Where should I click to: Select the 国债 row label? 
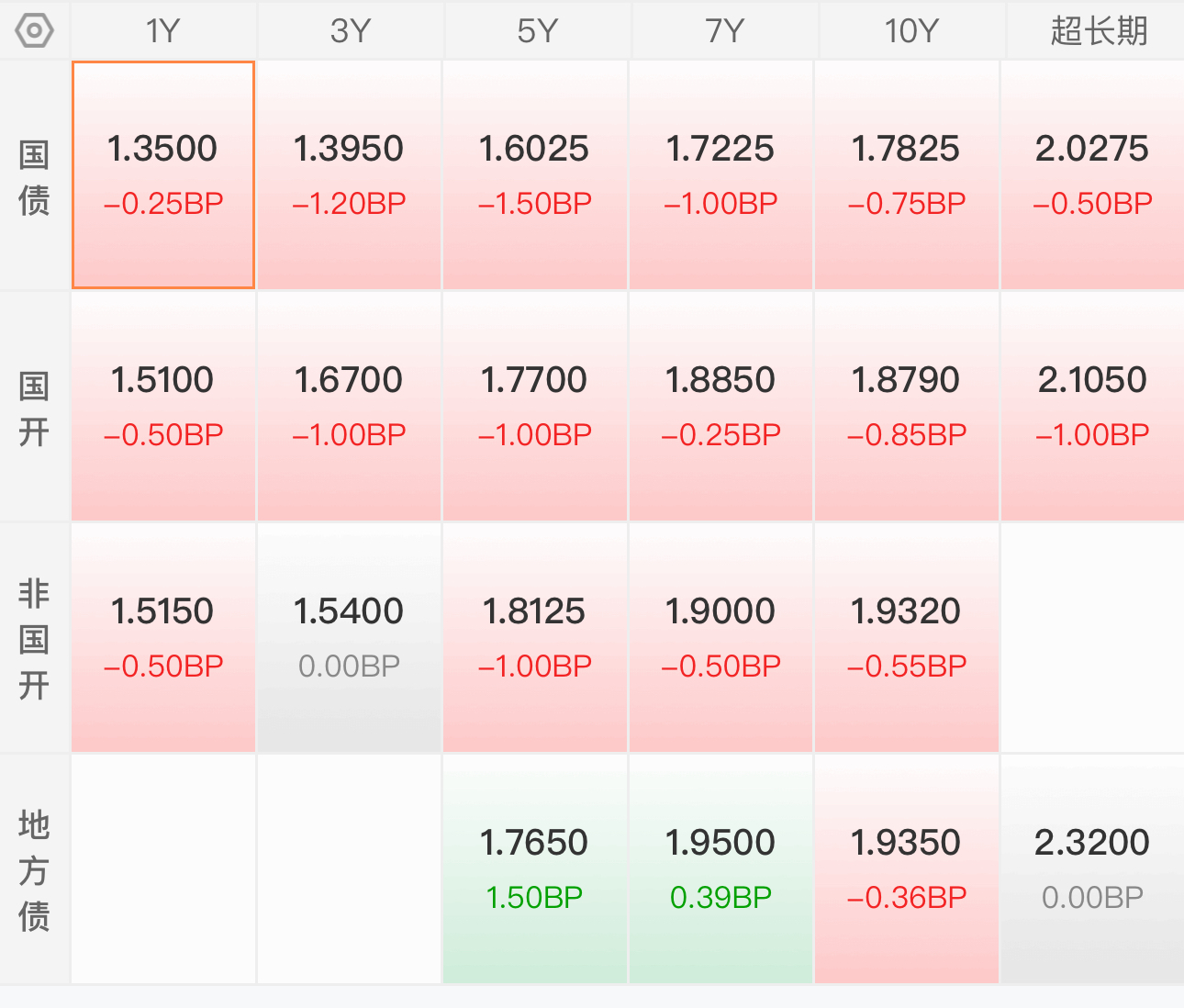pyautogui.click(x=34, y=176)
